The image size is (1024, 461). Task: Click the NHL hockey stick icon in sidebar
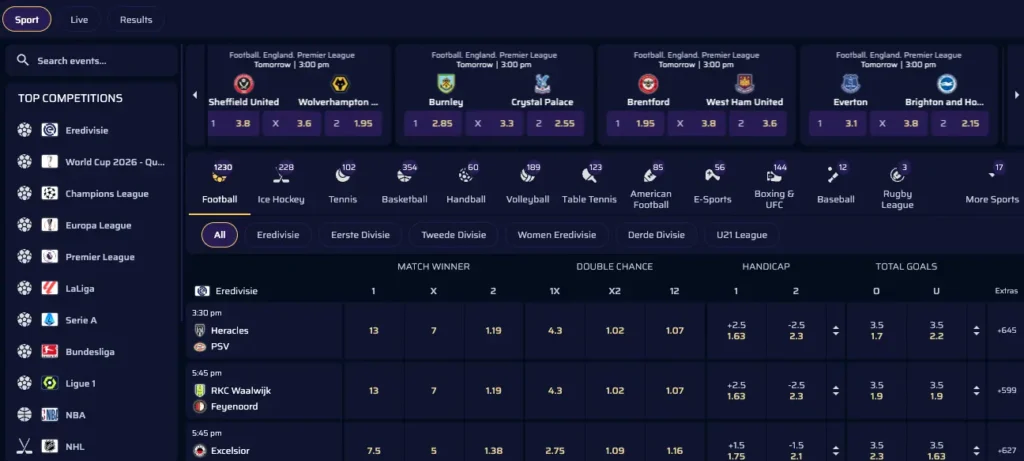(x=24, y=447)
